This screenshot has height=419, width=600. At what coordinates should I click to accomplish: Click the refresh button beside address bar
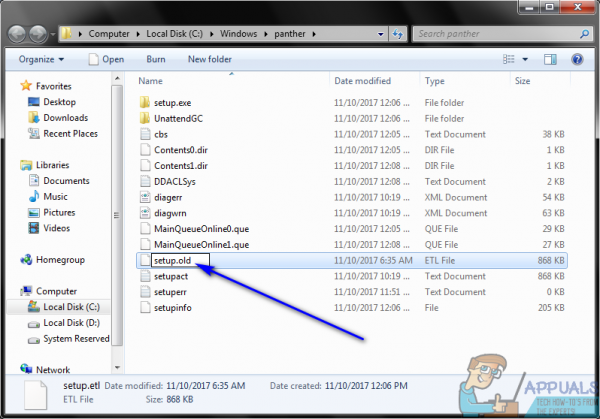(x=398, y=34)
